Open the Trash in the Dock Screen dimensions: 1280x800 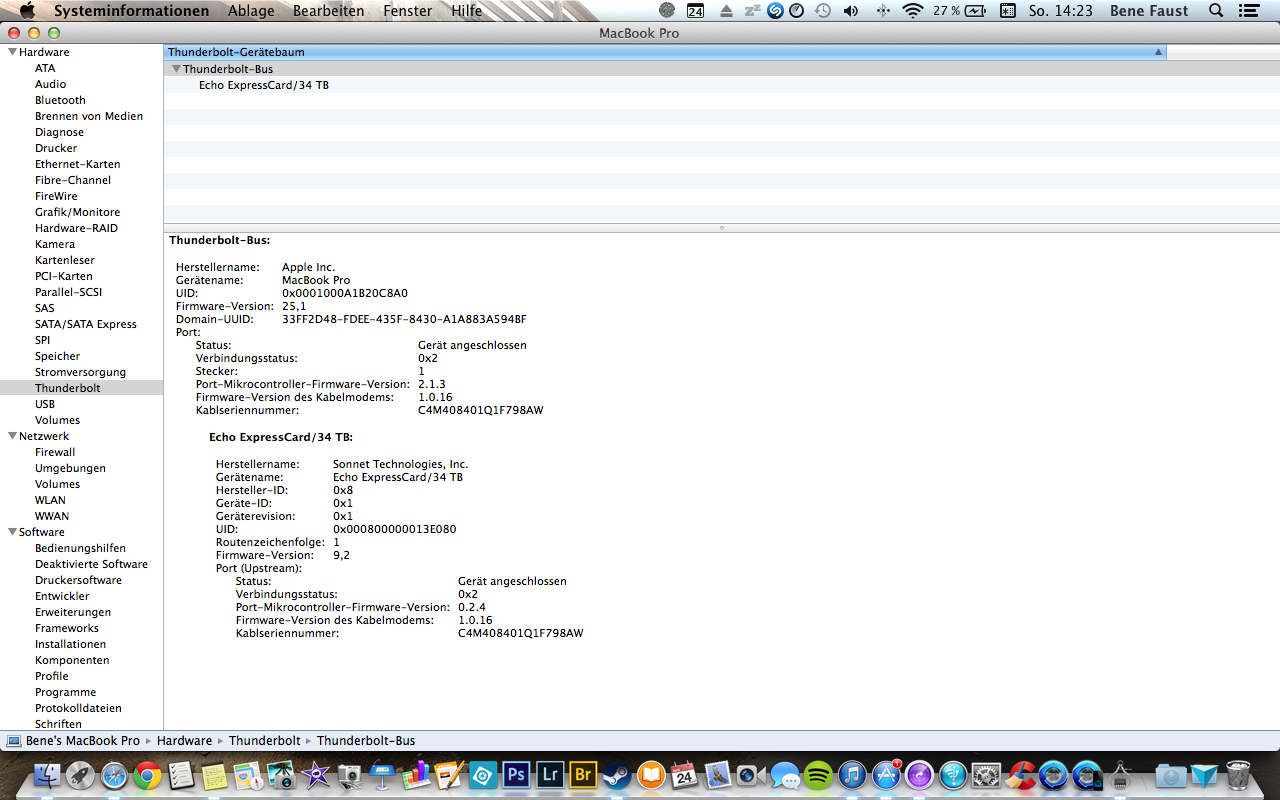click(1238, 775)
